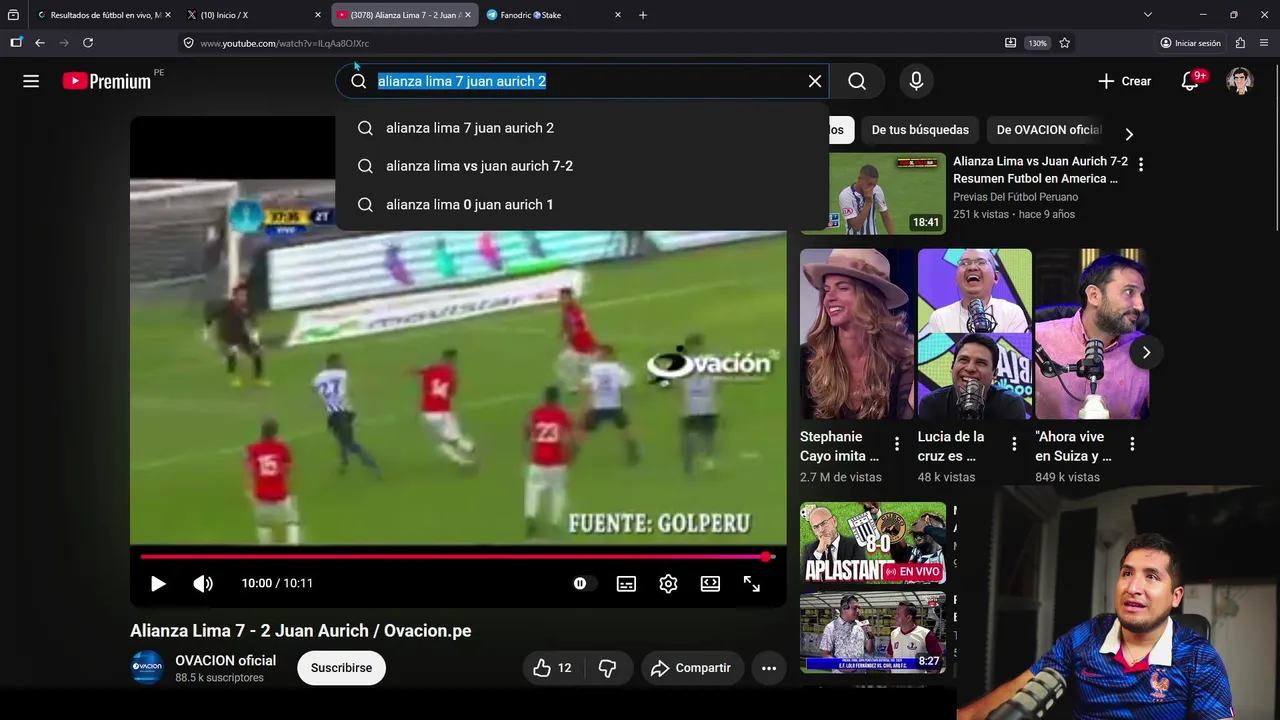Go to YouTube Premium home logo
Viewport: 1280px width, 720px height.
pos(107,81)
